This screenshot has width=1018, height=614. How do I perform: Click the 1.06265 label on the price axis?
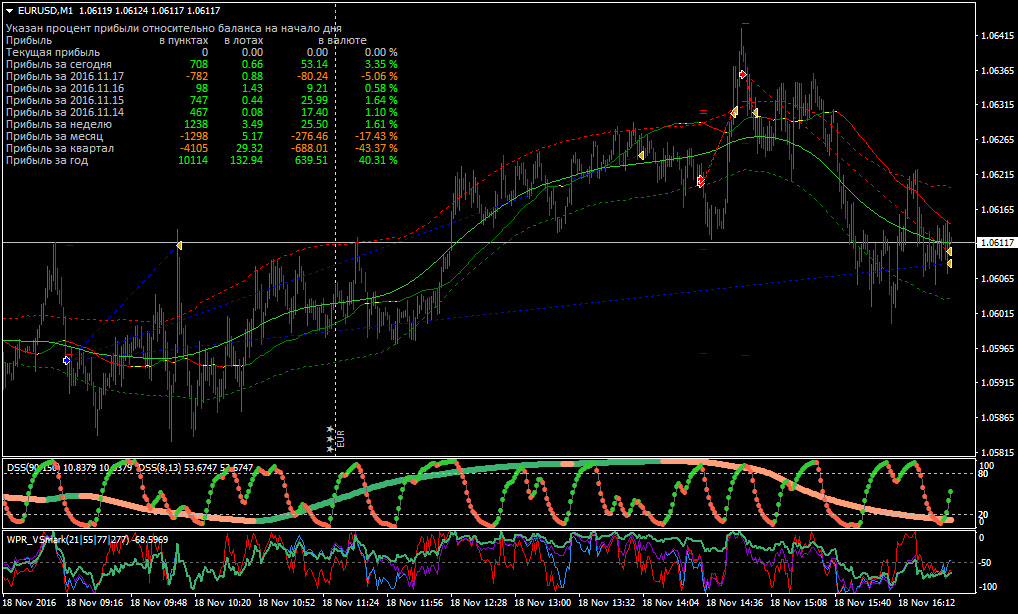[x=998, y=140]
